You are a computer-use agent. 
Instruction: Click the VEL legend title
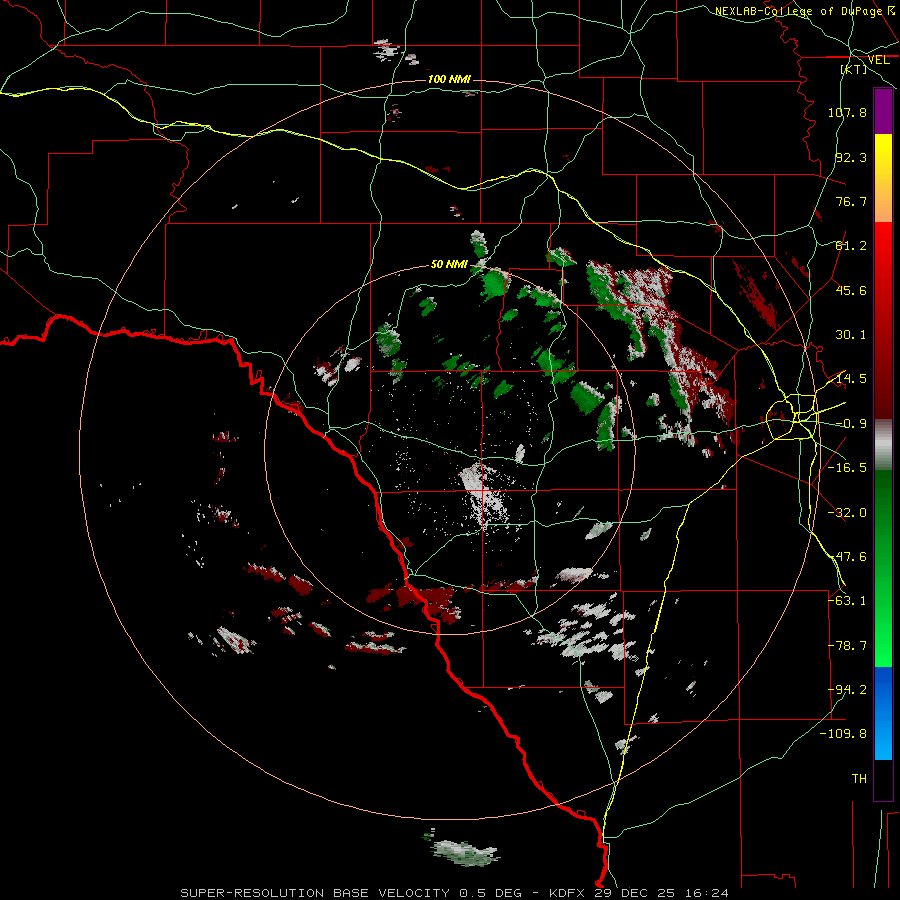point(878,60)
